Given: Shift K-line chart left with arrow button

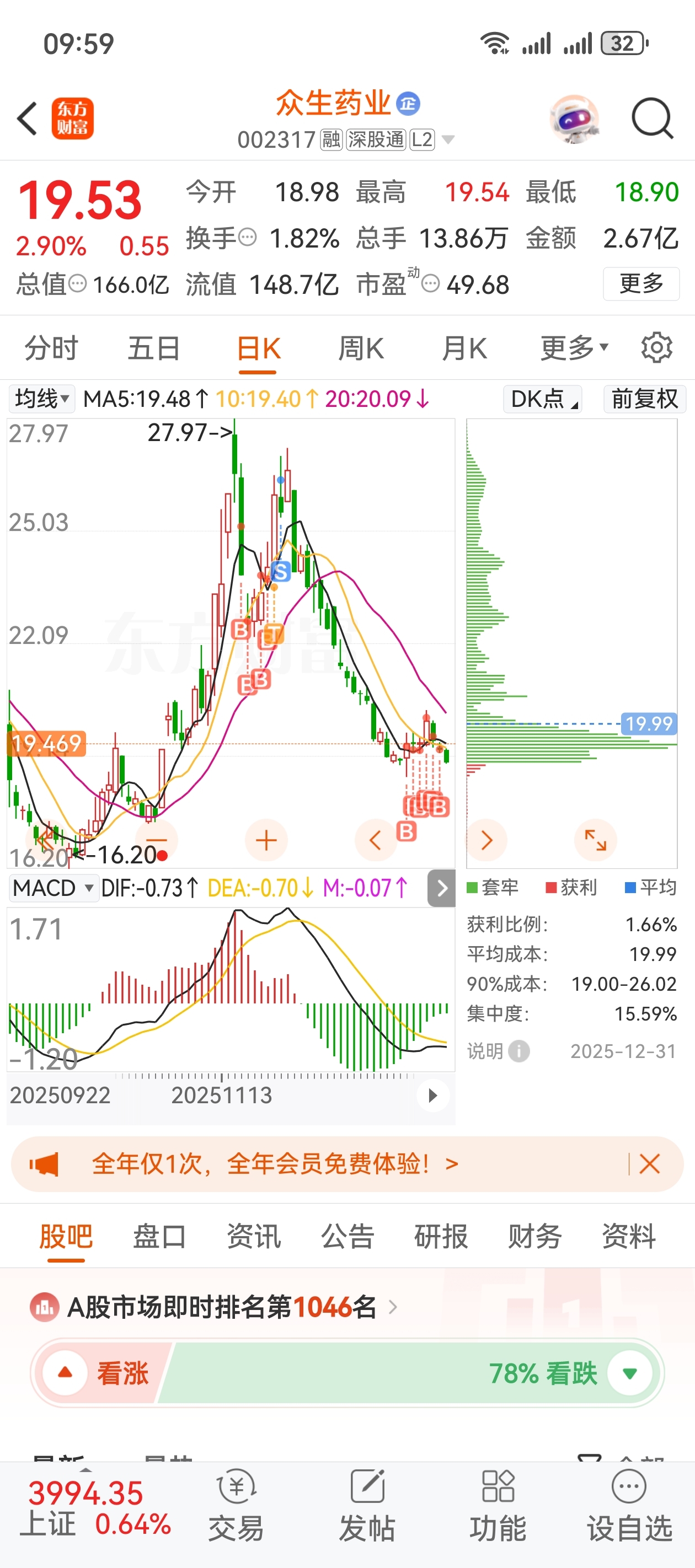Looking at the screenshot, I should [x=376, y=840].
